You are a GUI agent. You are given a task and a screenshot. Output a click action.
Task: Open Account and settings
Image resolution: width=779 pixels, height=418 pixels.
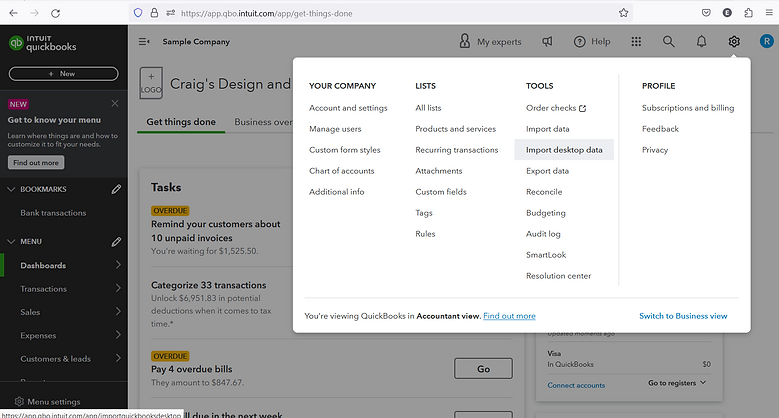(348, 108)
